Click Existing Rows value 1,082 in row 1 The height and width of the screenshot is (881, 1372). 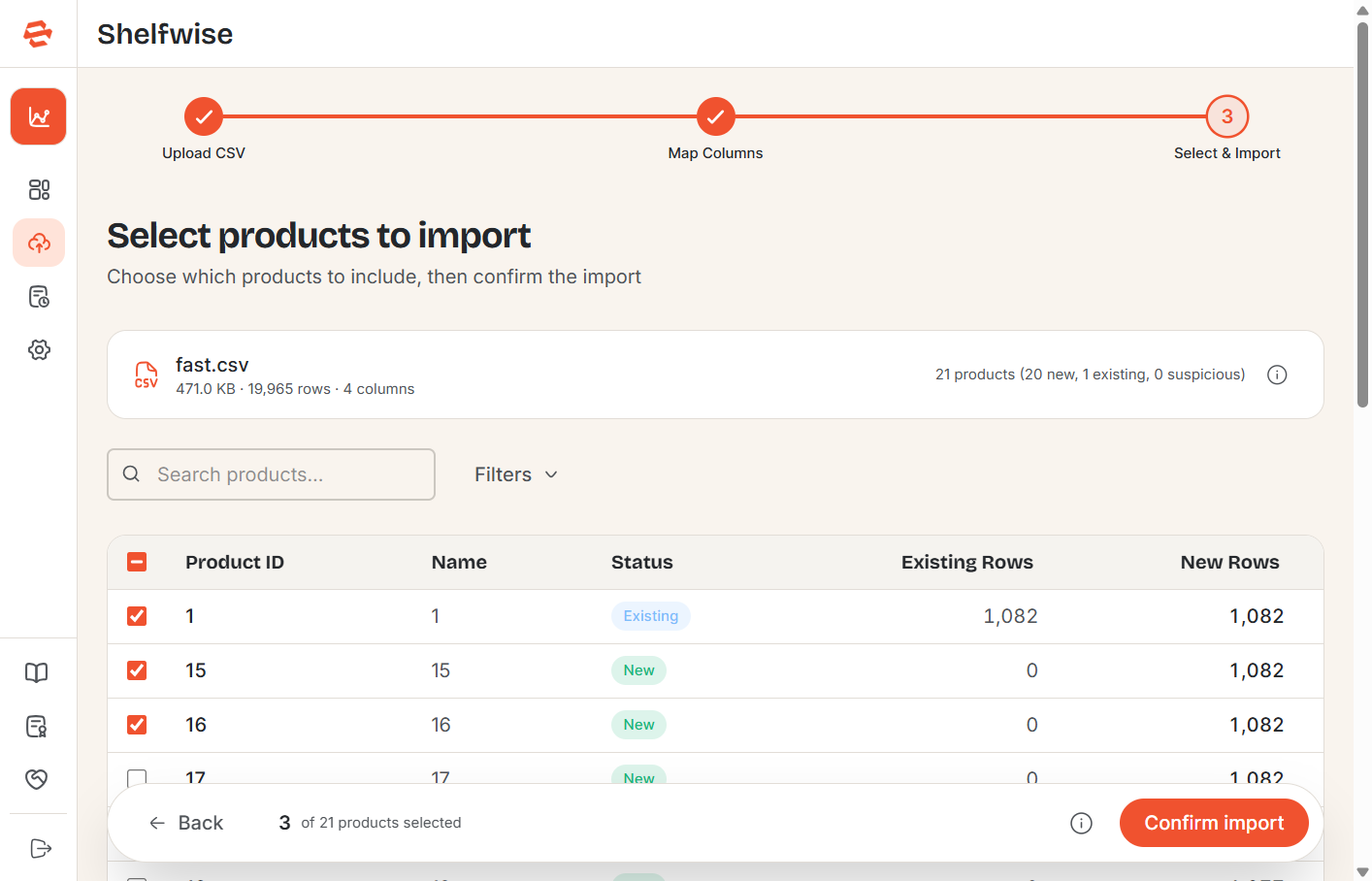1010,616
